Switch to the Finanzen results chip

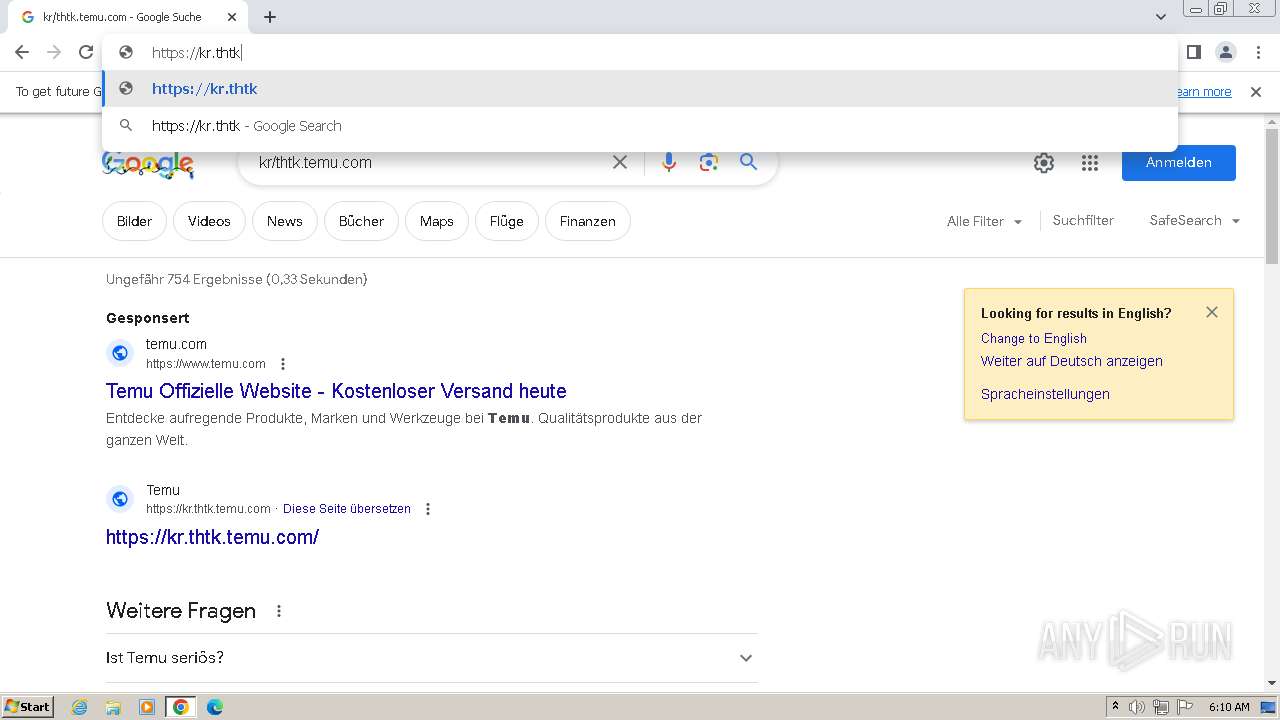pos(587,221)
